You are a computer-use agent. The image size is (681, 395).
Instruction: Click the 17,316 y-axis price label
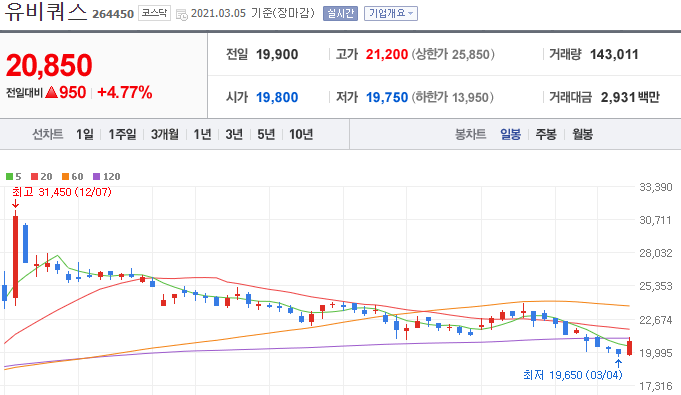tap(655, 386)
